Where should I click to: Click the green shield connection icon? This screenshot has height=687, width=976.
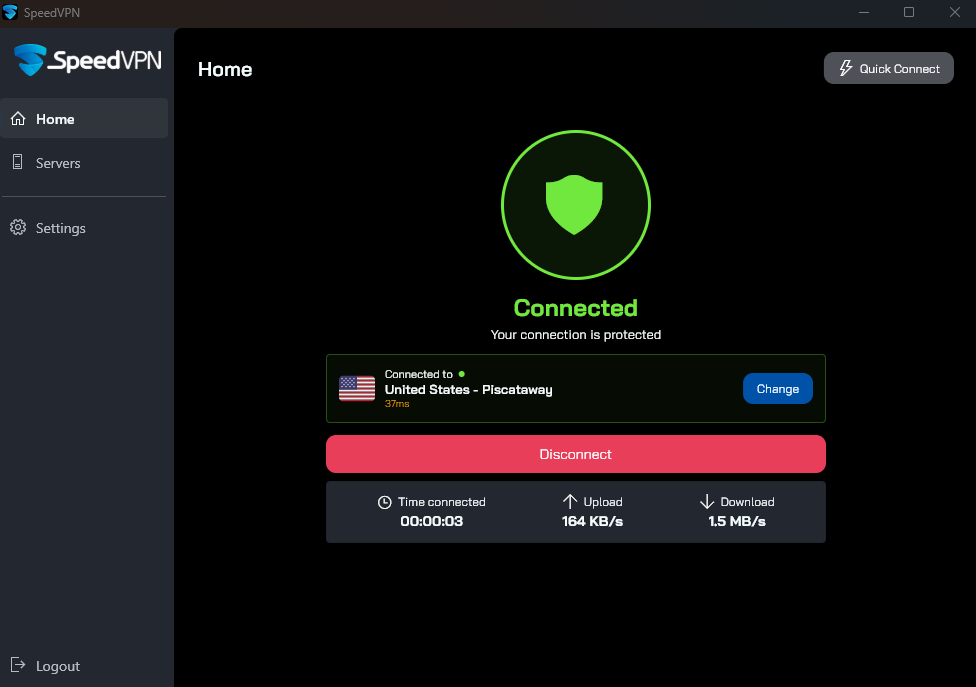coord(576,204)
